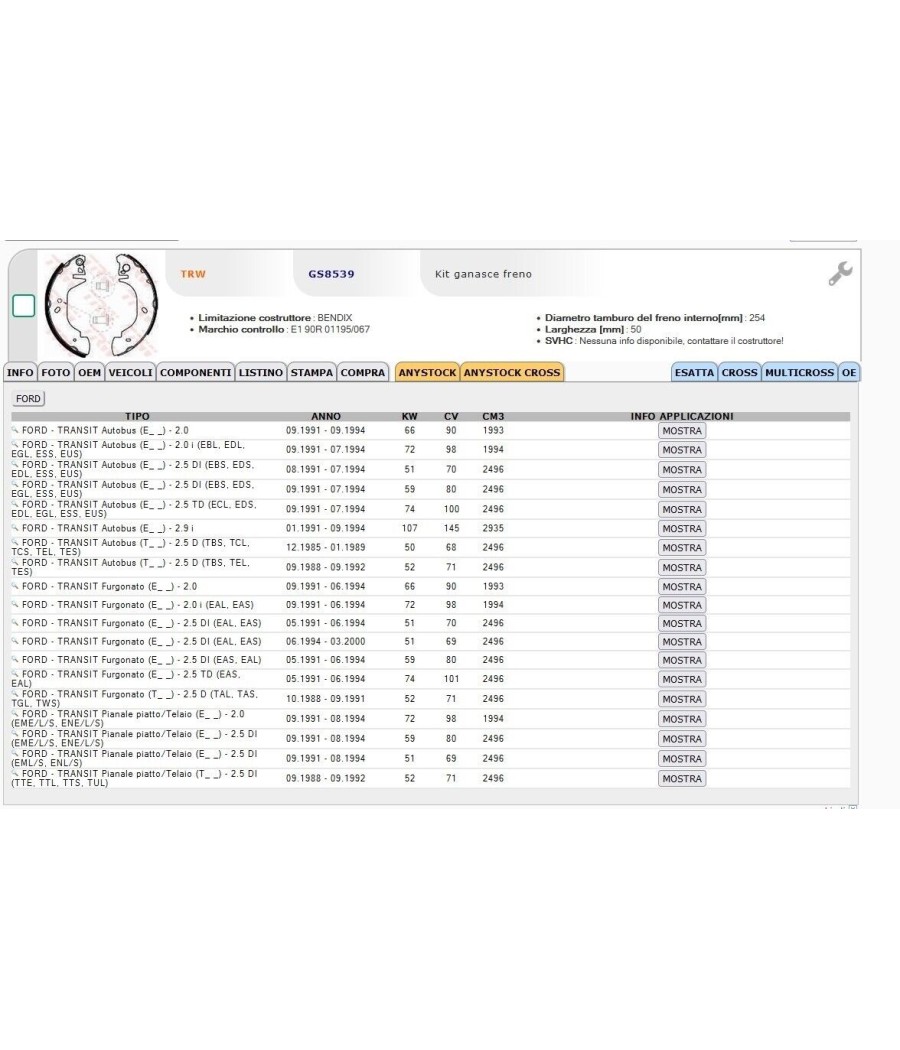Open the VEICOLI tab
900x1050 pixels.
click(131, 372)
